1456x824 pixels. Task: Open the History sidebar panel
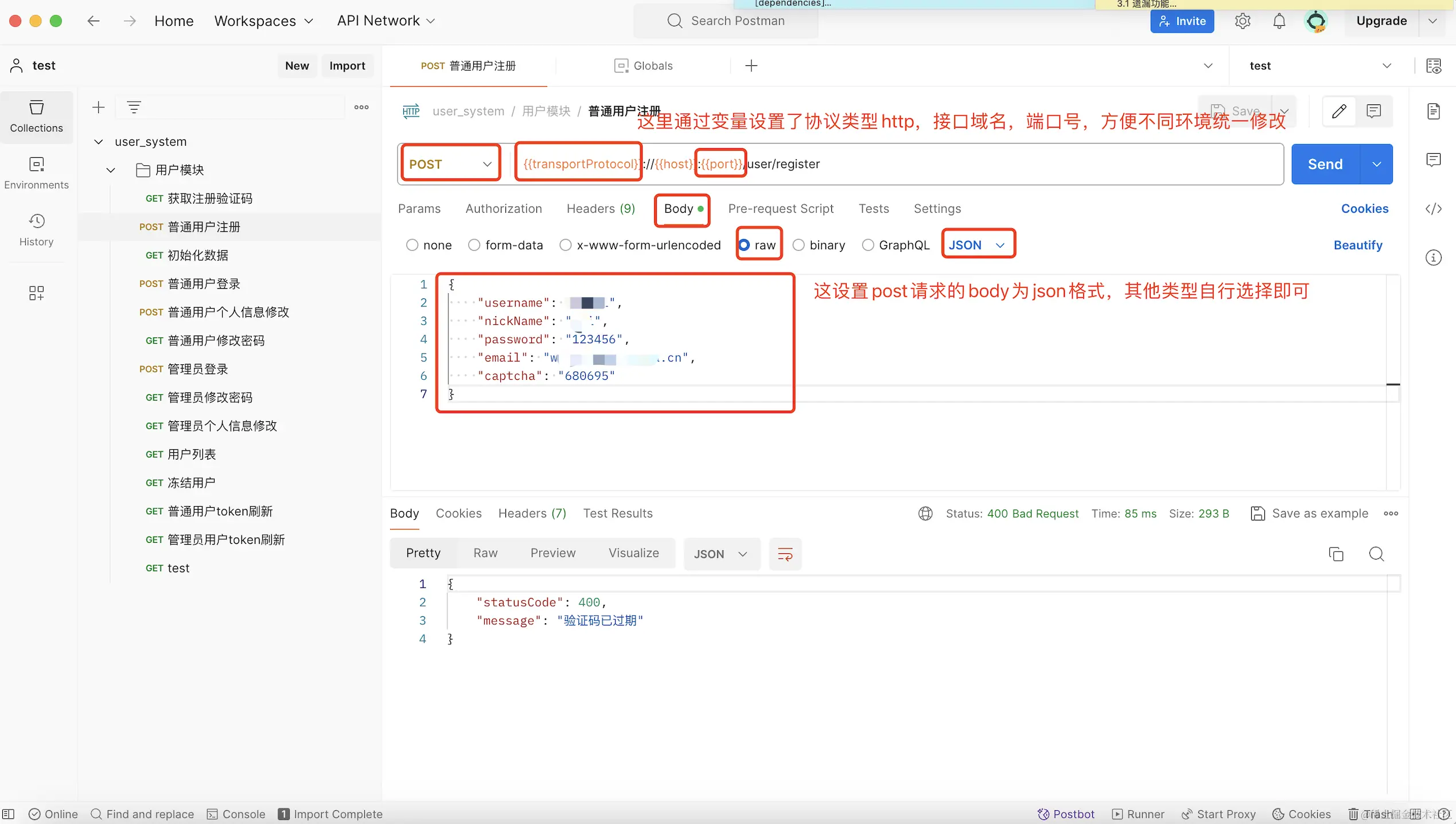(36, 230)
